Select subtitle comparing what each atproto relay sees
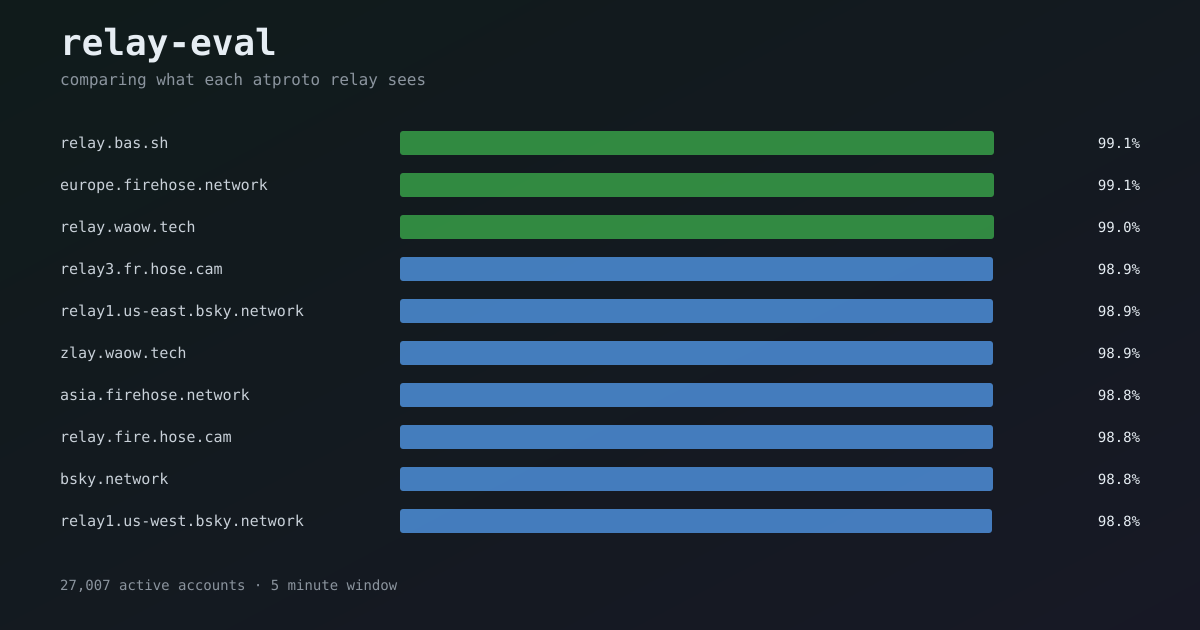Viewport: 1200px width, 630px height. pos(243,80)
